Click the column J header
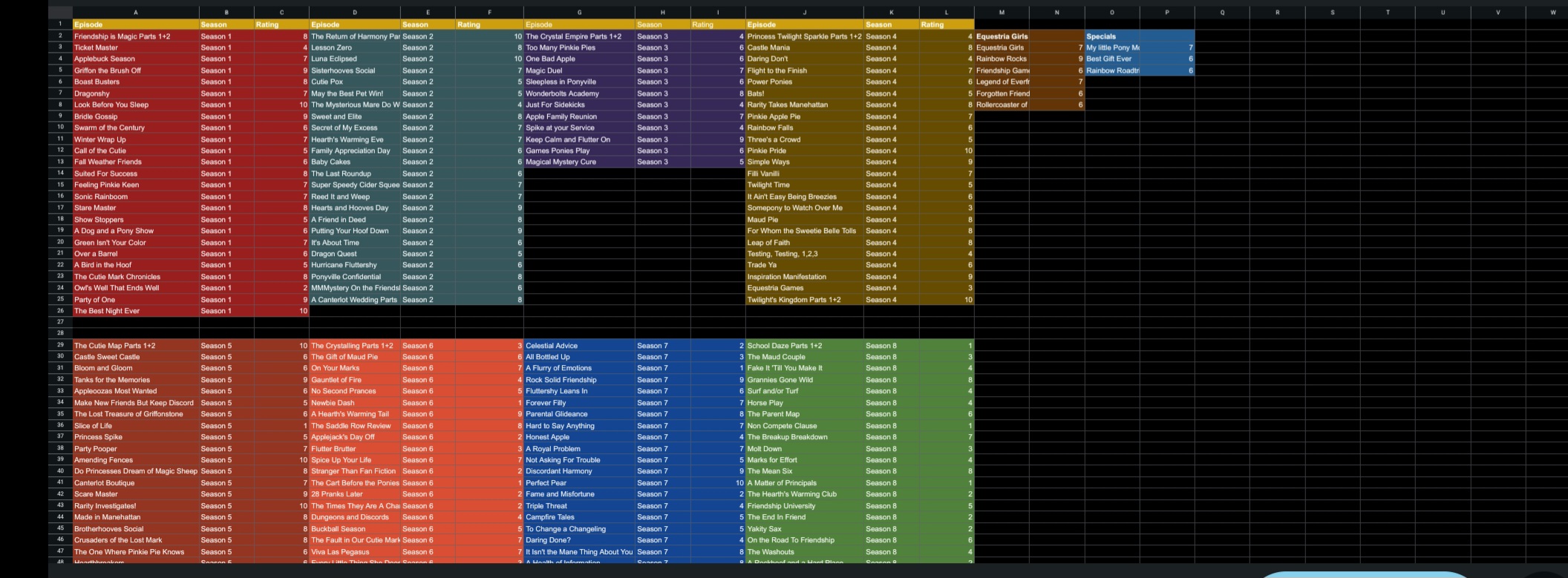The width and height of the screenshot is (1568, 578). click(x=805, y=13)
